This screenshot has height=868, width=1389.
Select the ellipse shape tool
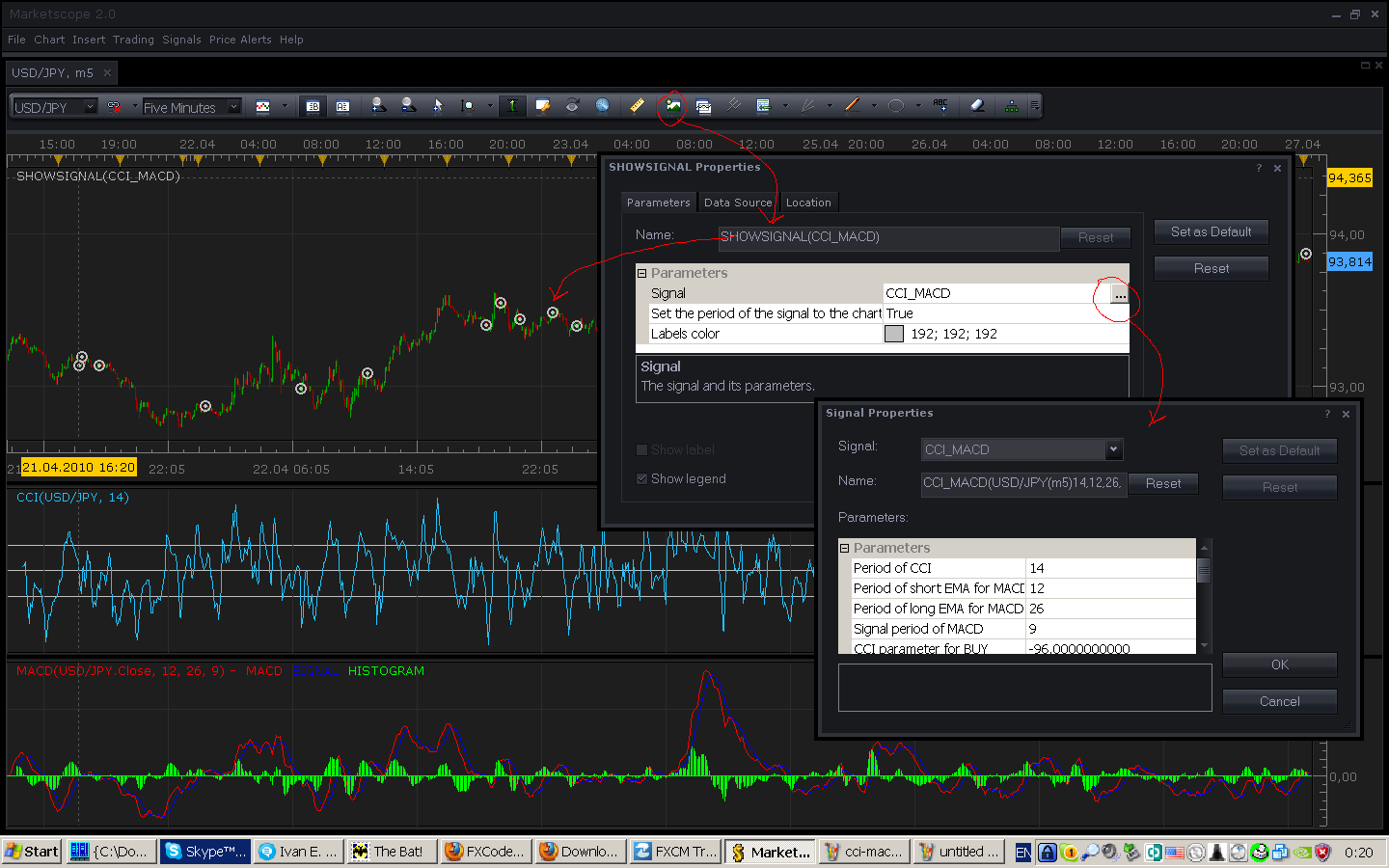coord(896,106)
